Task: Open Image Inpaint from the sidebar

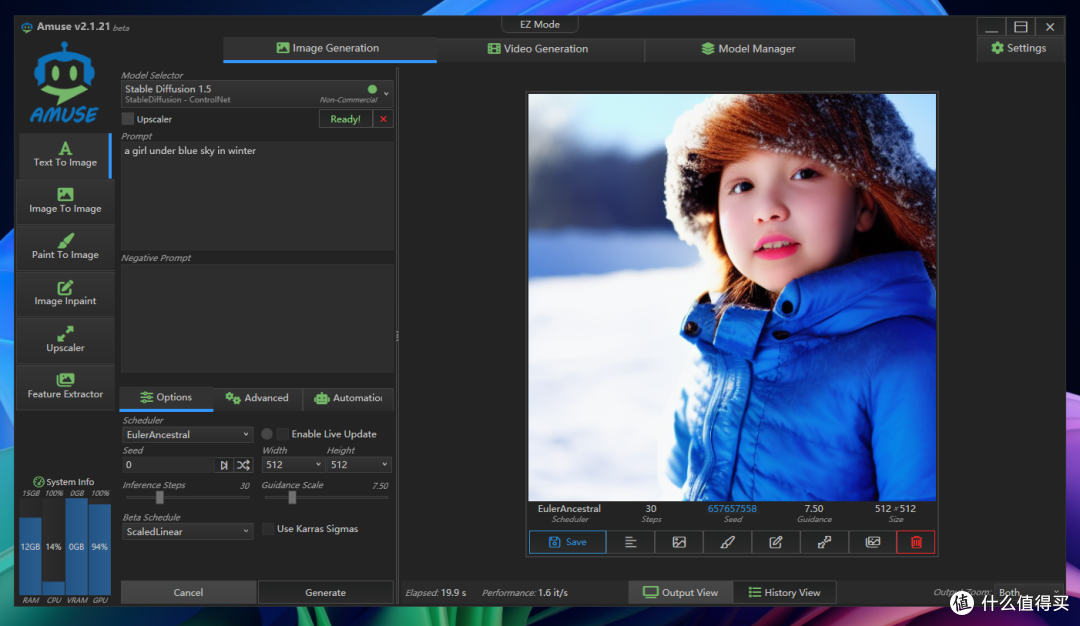Action: (x=65, y=293)
